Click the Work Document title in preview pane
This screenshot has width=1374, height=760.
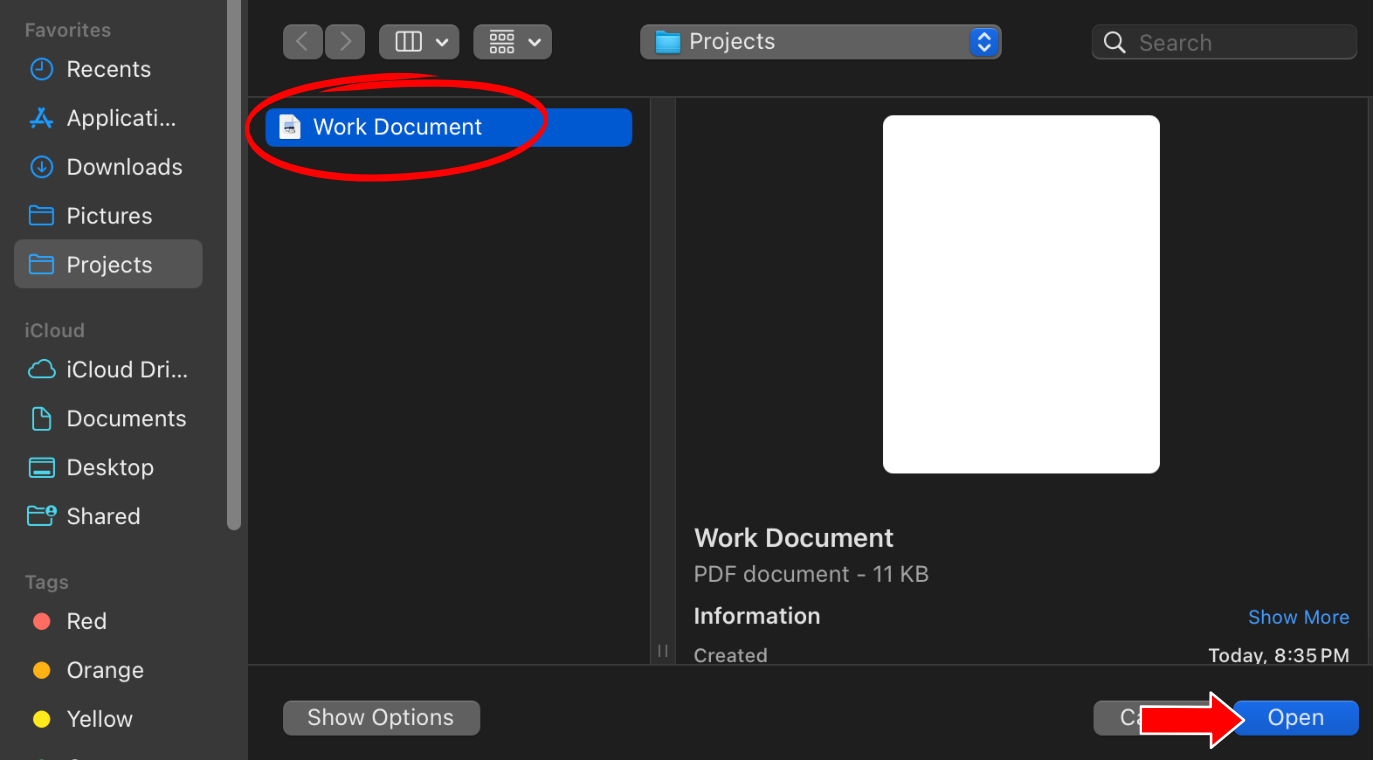794,538
